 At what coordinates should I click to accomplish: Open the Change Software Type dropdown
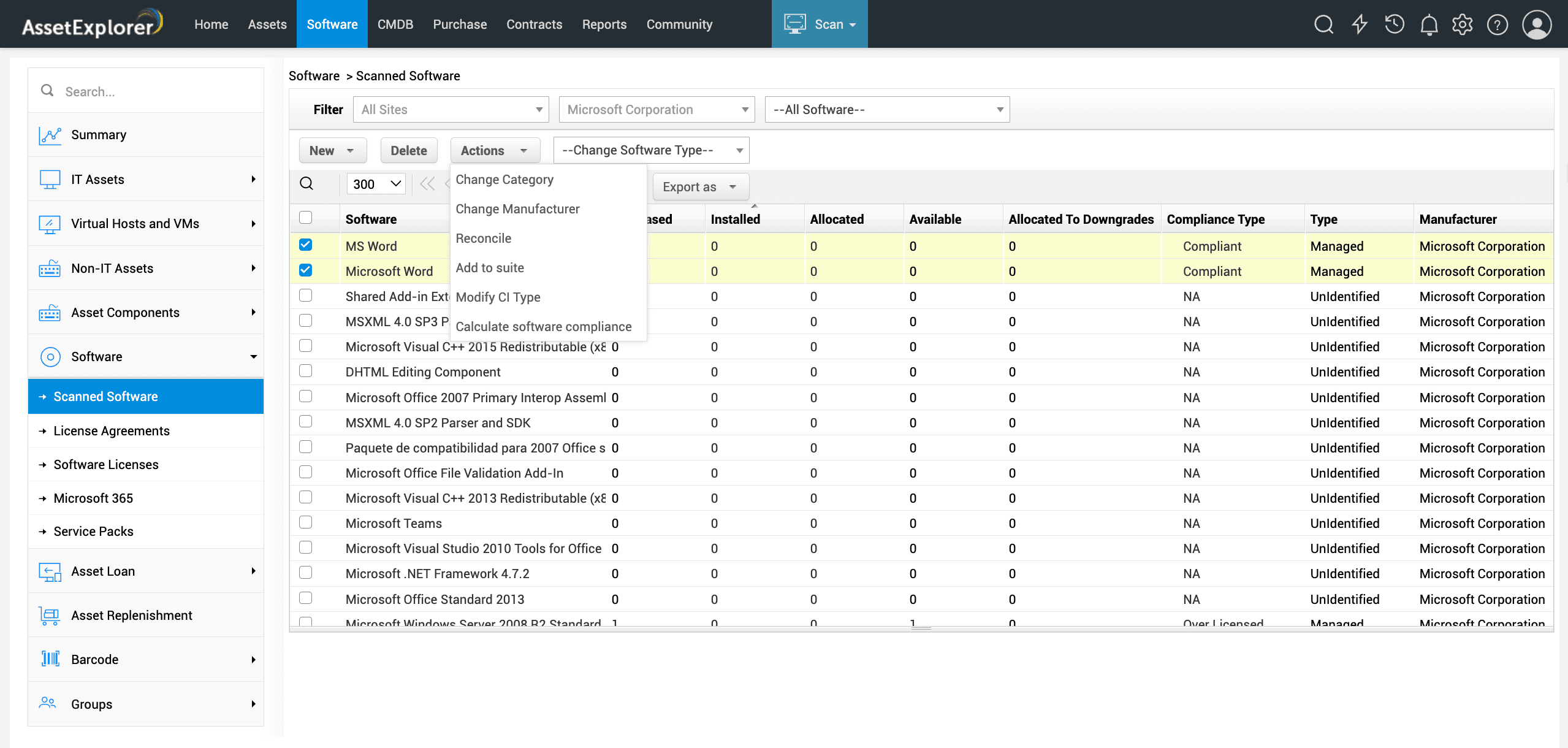coord(651,150)
